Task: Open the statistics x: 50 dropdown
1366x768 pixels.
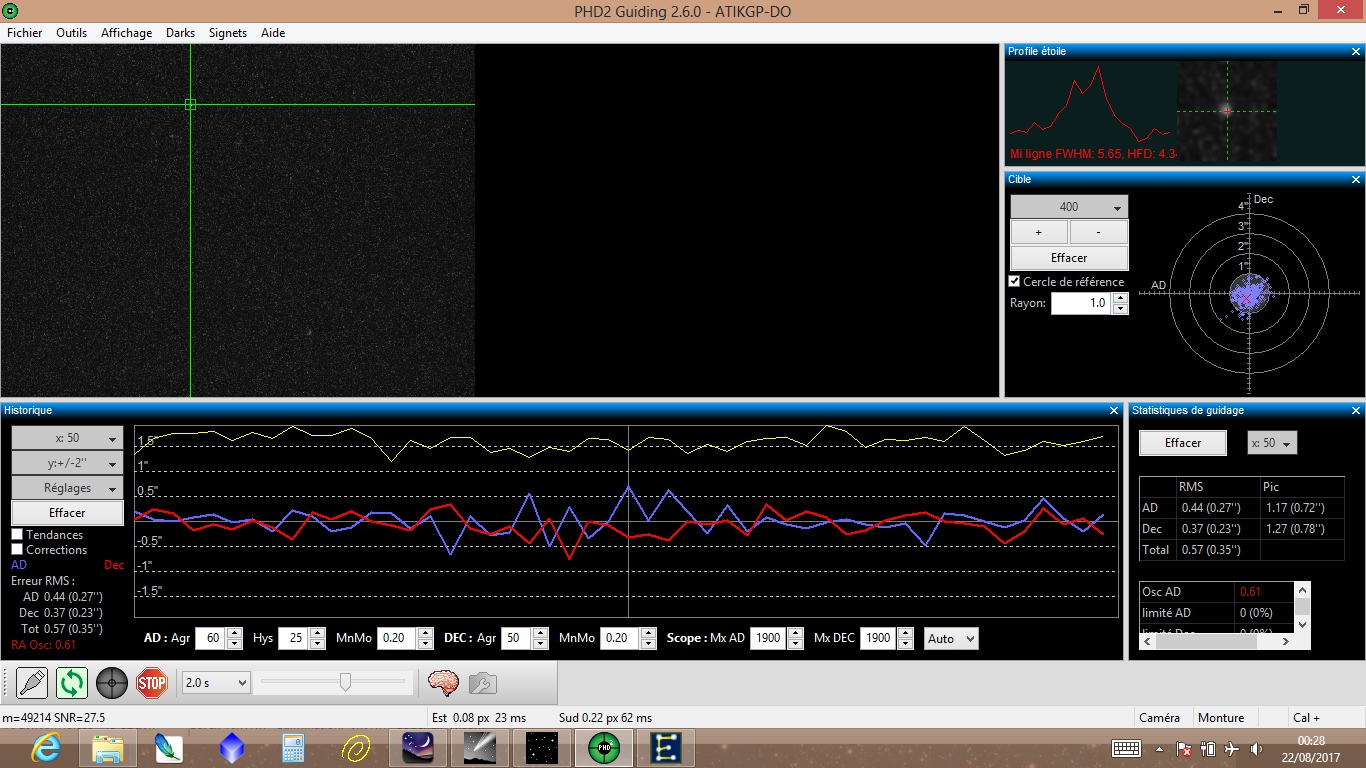Action: pos(1273,443)
